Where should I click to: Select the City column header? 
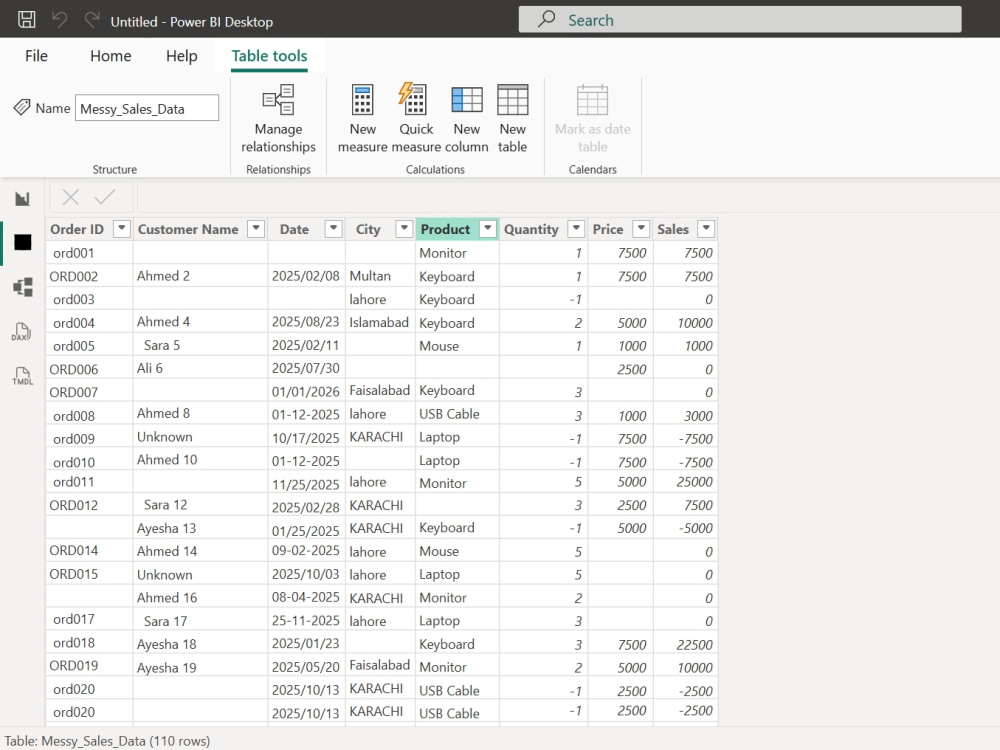point(368,229)
